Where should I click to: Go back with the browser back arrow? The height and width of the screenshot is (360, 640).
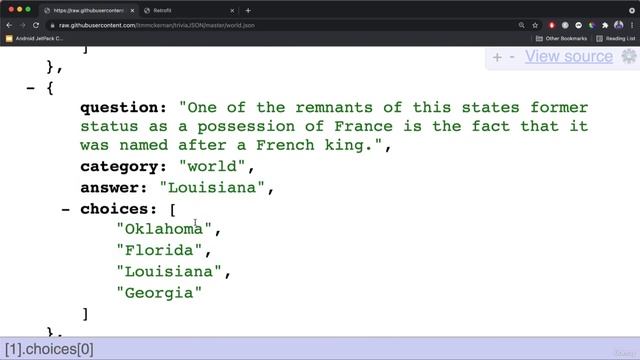pyautogui.click(x=9, y=25)
